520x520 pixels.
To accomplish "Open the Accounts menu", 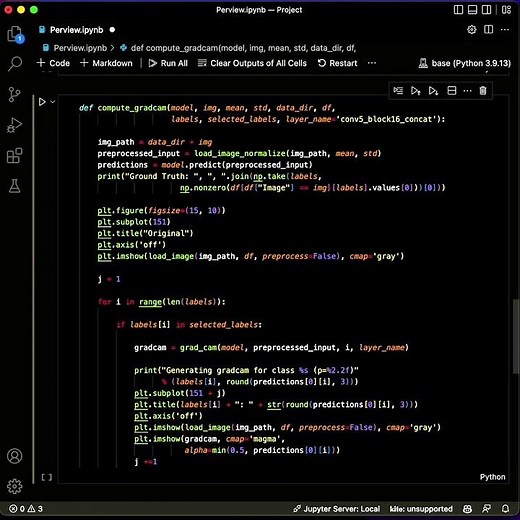I will (x=14, y=456).
